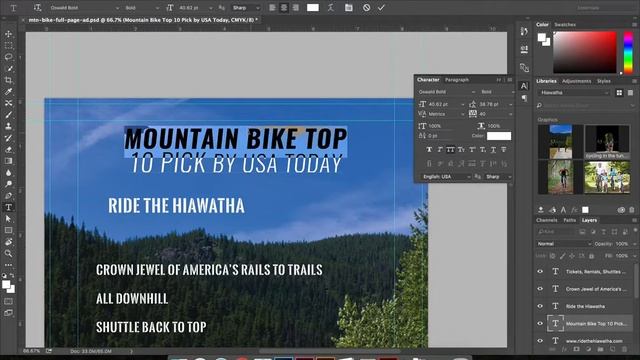Toggle Character and Paragraph panels button
This screenshot has width=640, height=360.
349,7
